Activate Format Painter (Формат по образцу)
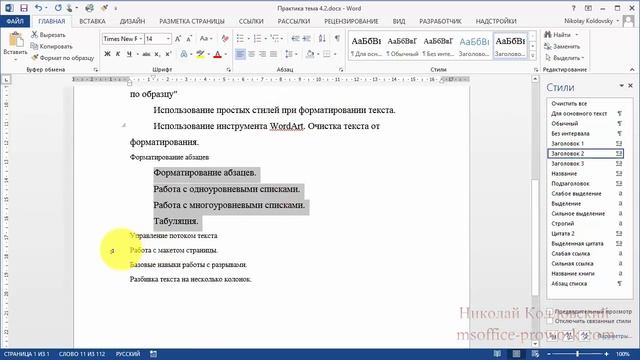 [63, 58]
